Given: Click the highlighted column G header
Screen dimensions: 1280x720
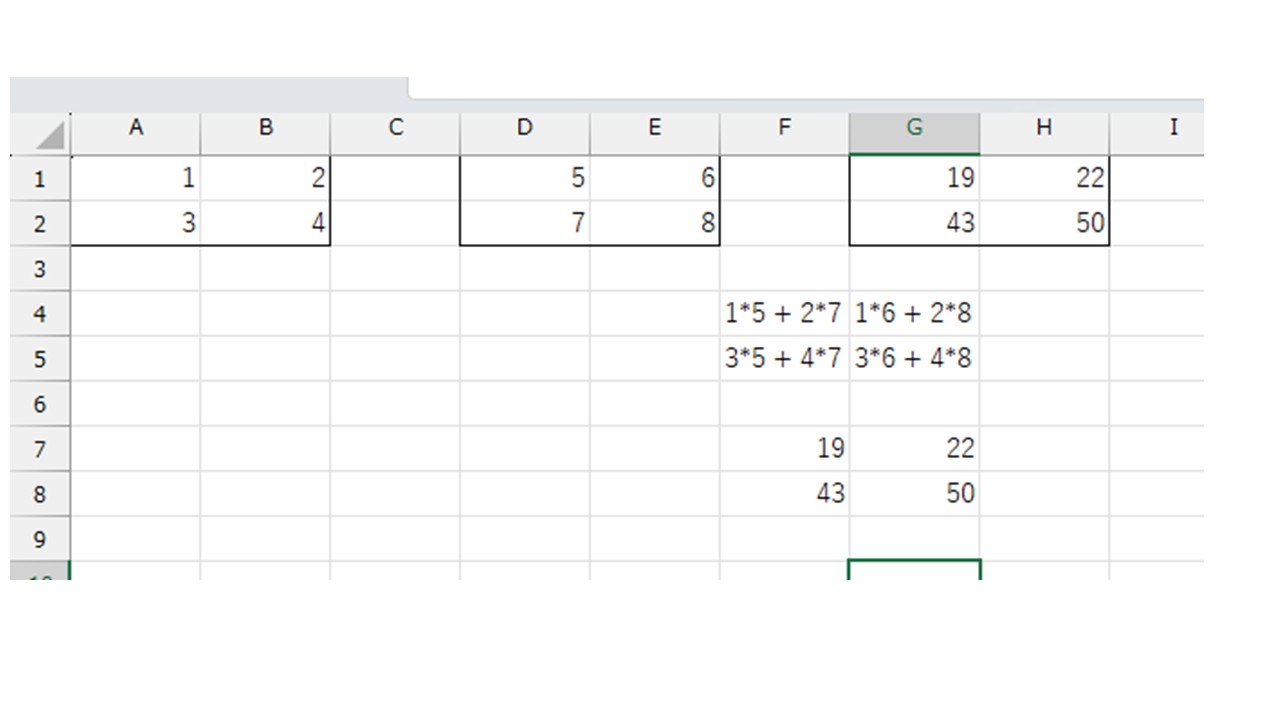Looking at the screenshot, I should click(914, 128).
